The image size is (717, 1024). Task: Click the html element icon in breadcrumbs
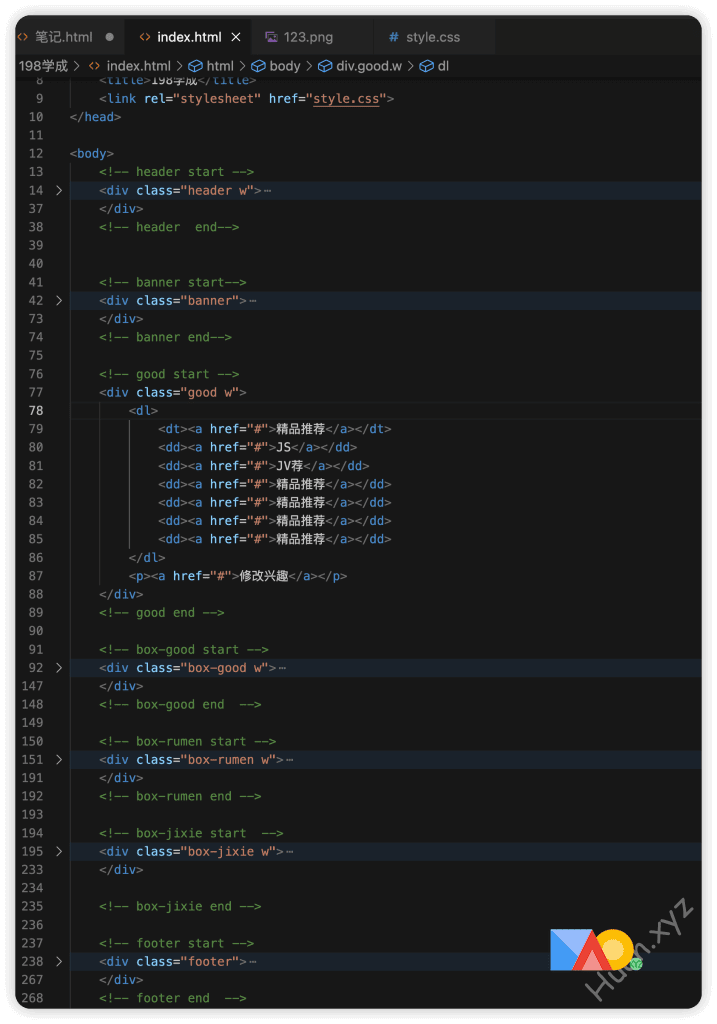[x=196, y=66]
